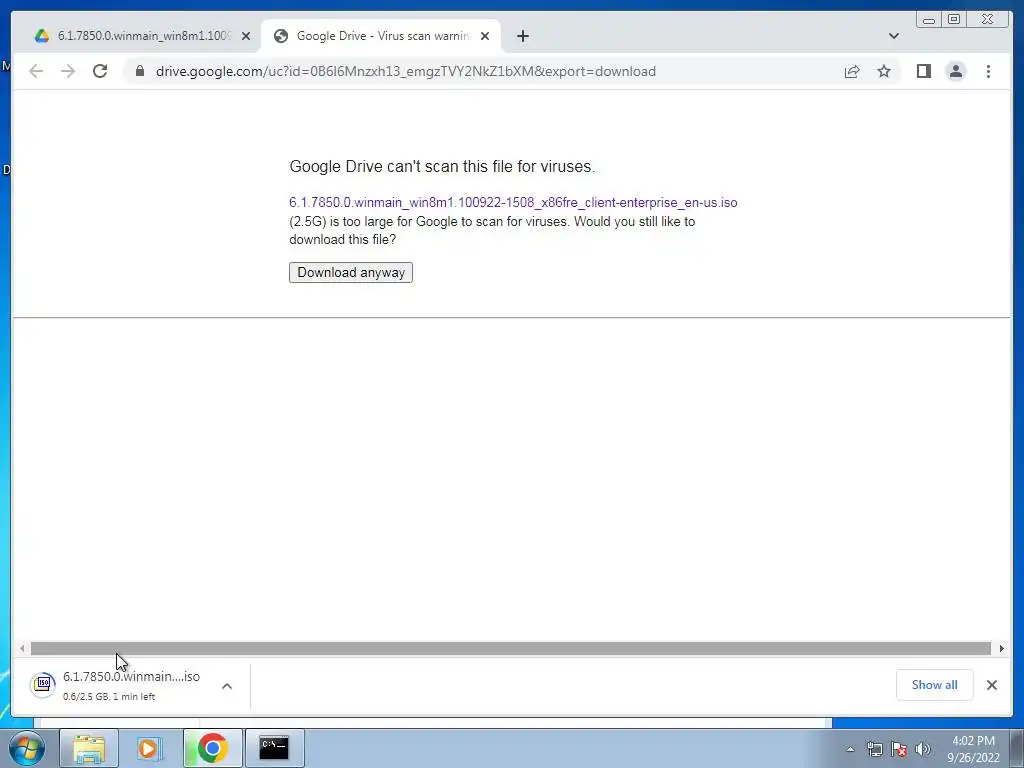Go back to previous page
The width and height of the screenshot is (1024, 768).
click(x=36, y=71)
